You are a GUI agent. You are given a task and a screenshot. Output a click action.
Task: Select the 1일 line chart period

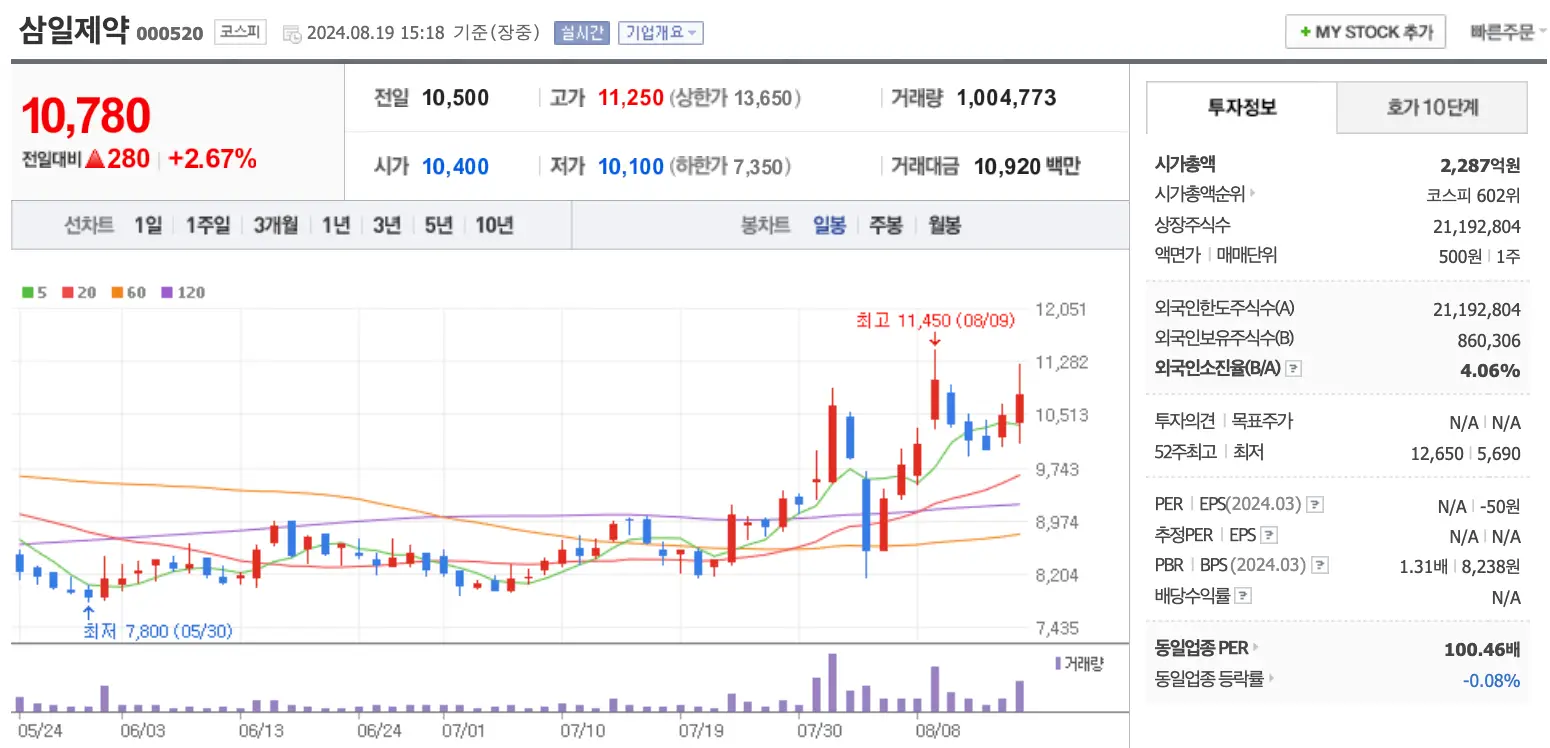[x=148, y=225]
